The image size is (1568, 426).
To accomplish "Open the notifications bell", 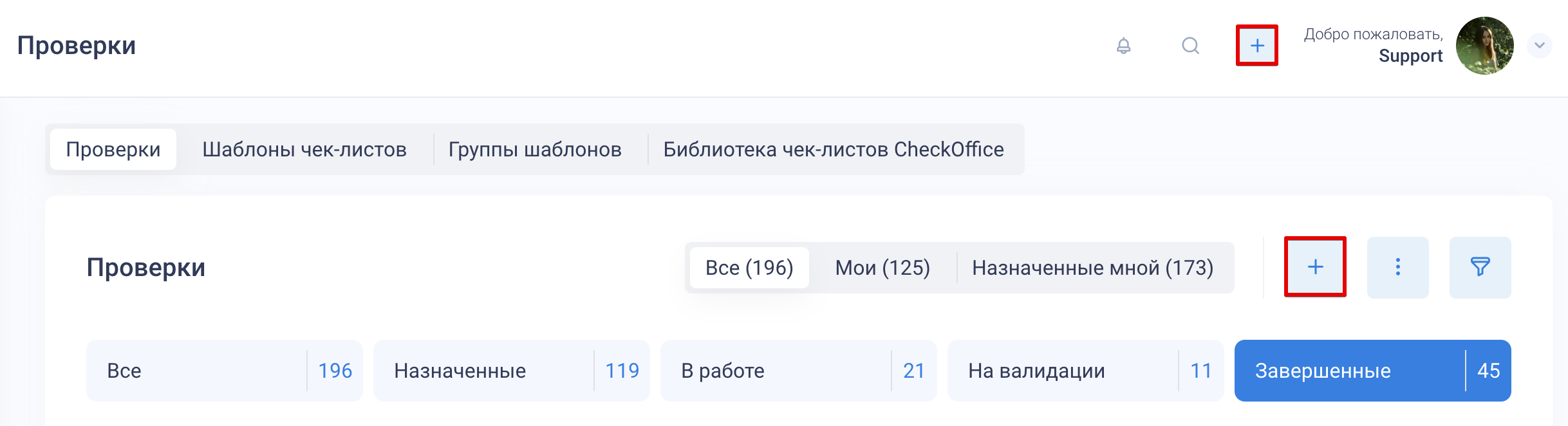I will point(1123,46).
